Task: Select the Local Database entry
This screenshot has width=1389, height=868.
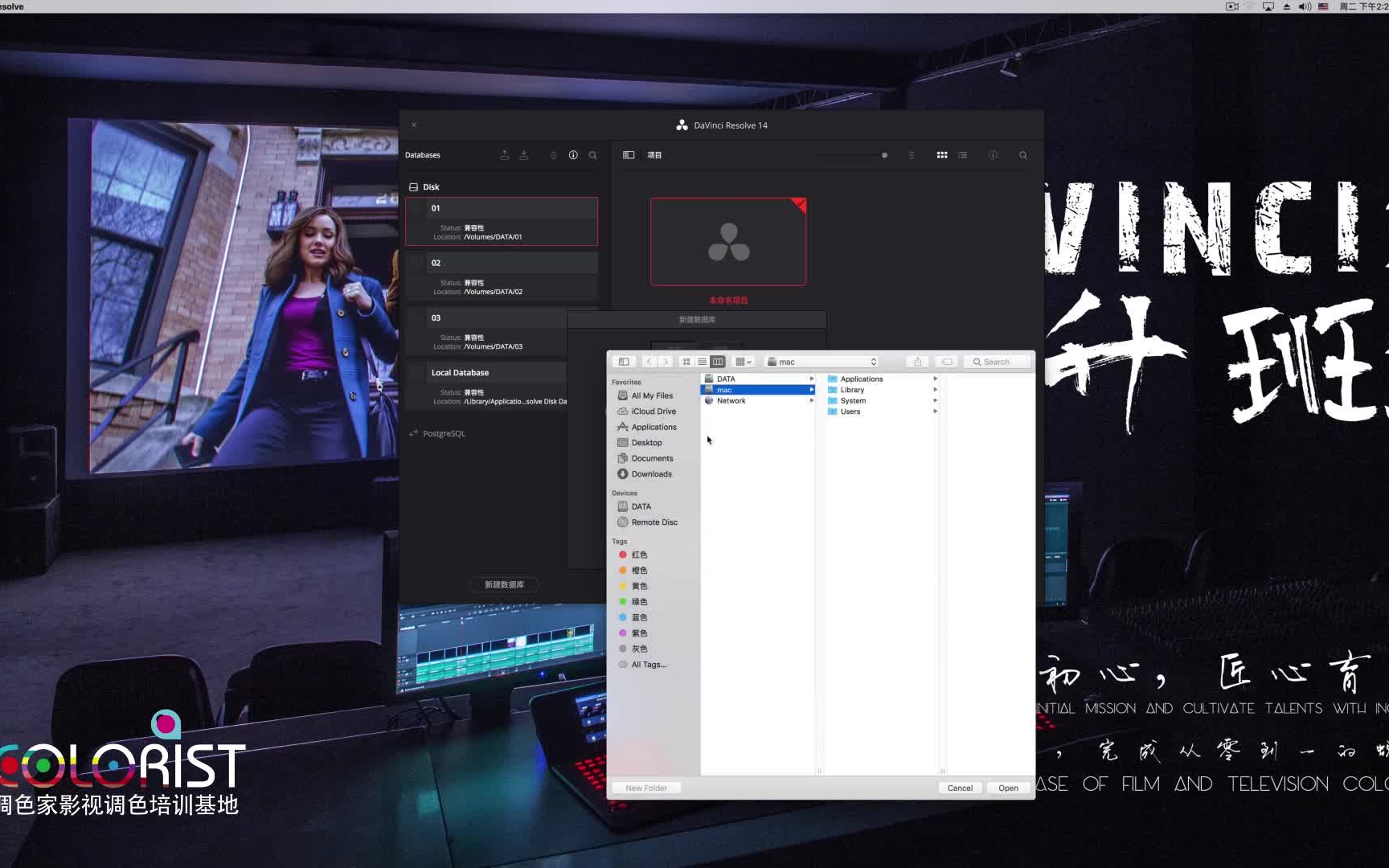Action: pos(487,385)
